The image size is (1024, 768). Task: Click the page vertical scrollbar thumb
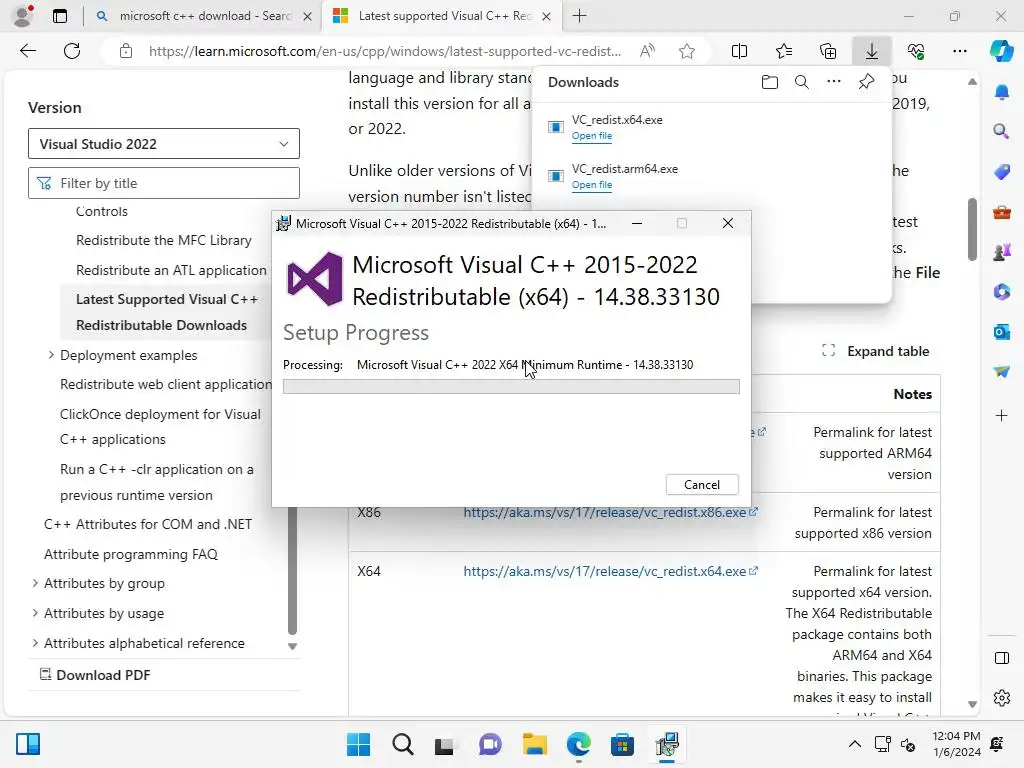[972, 229]
